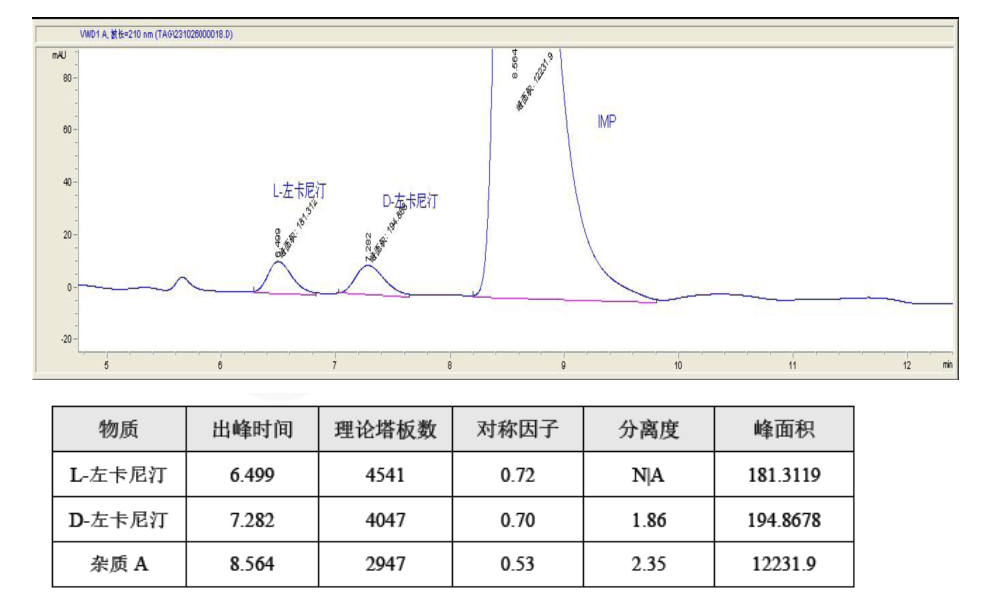Select the 对称因子 column header
The height and width of the screenshot is (596, 1003).
pos(517,429)
